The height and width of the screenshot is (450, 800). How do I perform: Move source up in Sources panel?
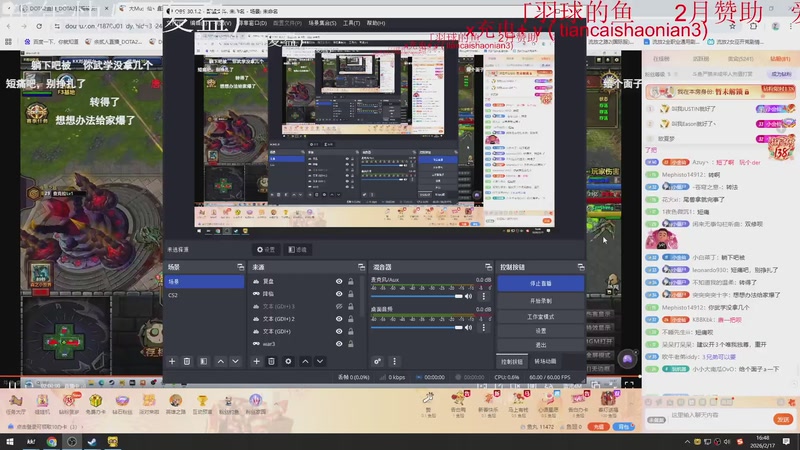tap(305, 361)
